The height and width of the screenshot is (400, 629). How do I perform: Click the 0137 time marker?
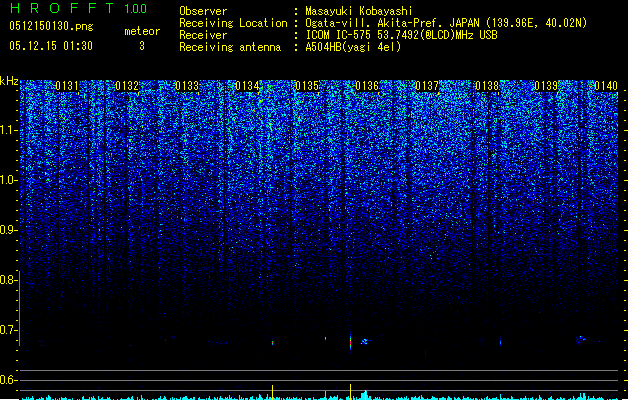pyautogui.click(x=427, y=86)
